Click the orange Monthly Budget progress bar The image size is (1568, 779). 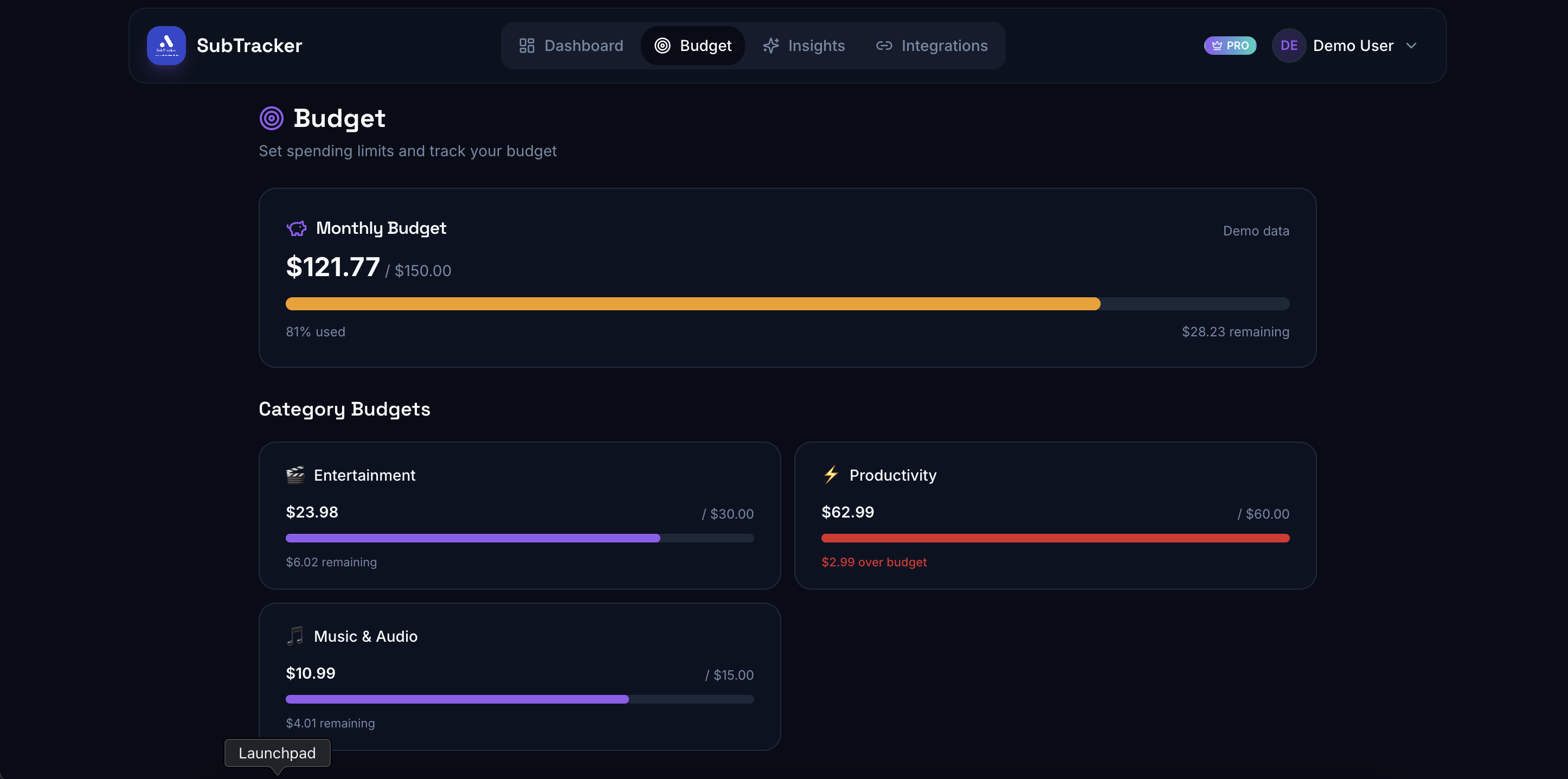(x=693, y=304)
